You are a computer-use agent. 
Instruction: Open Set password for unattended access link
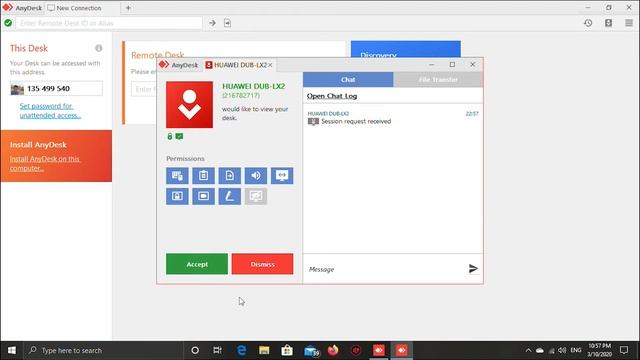[50, 111]
